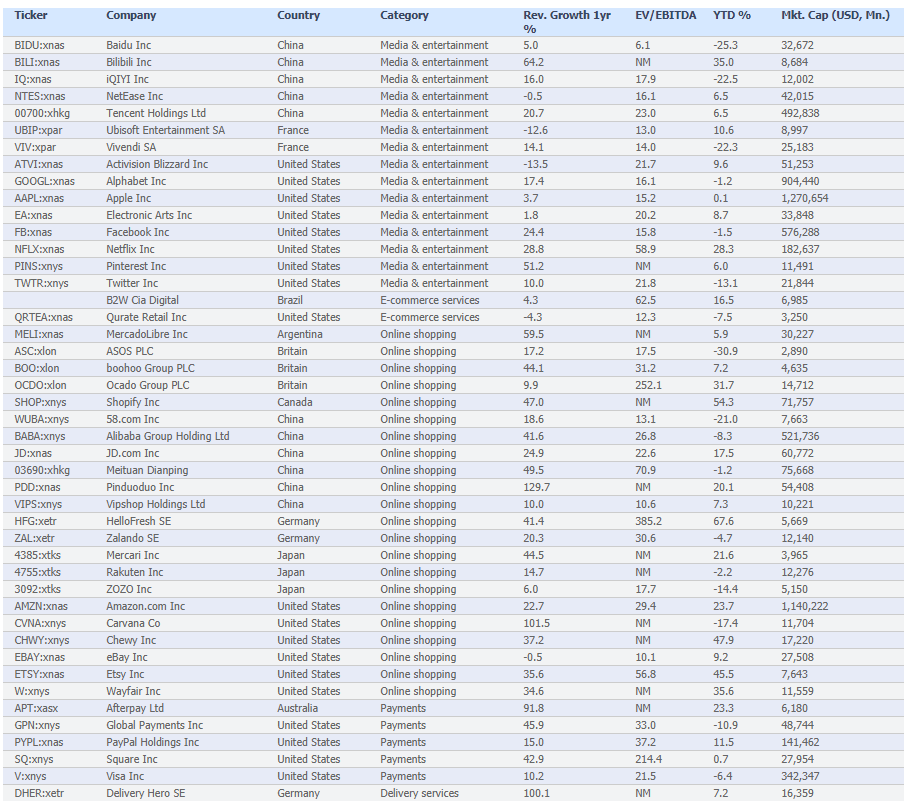The image size is (908, 801).
Task: Click the Ticker column header
Action: click(31, 16)
